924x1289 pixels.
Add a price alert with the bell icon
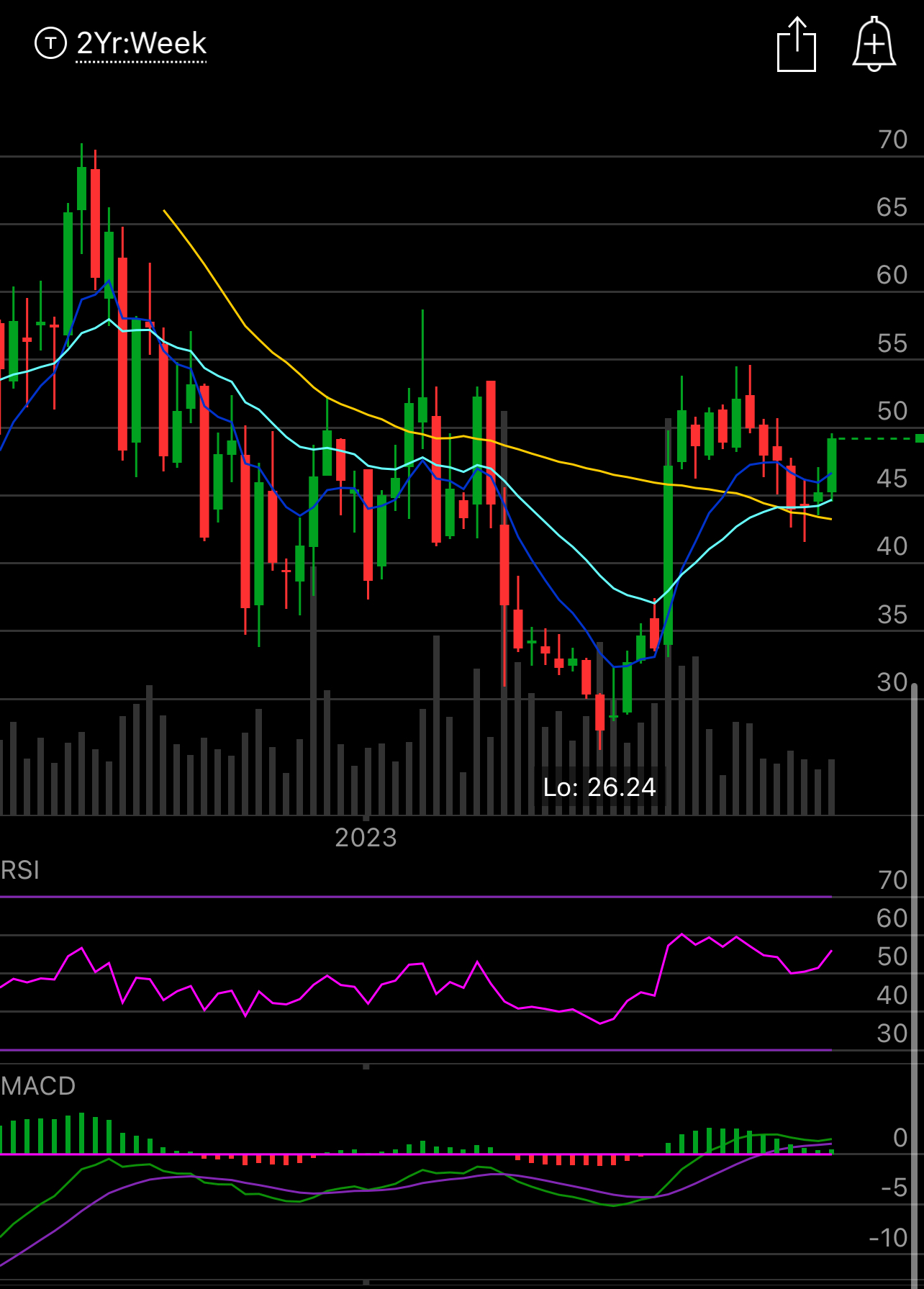click(x=874, y=44)
